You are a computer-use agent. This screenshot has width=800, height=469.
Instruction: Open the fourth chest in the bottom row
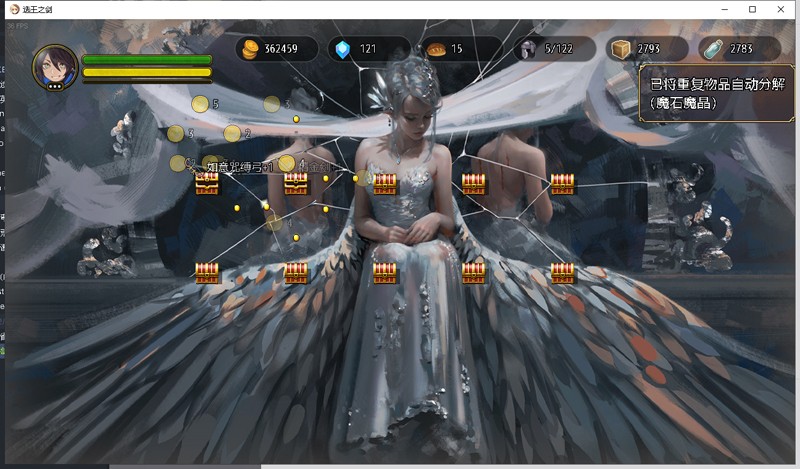click(x=473, y=273)
